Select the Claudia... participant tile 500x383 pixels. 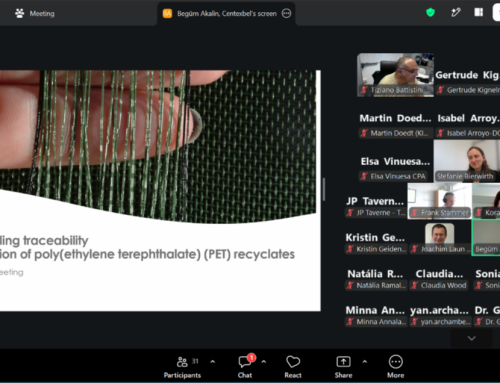coord(440,279)
